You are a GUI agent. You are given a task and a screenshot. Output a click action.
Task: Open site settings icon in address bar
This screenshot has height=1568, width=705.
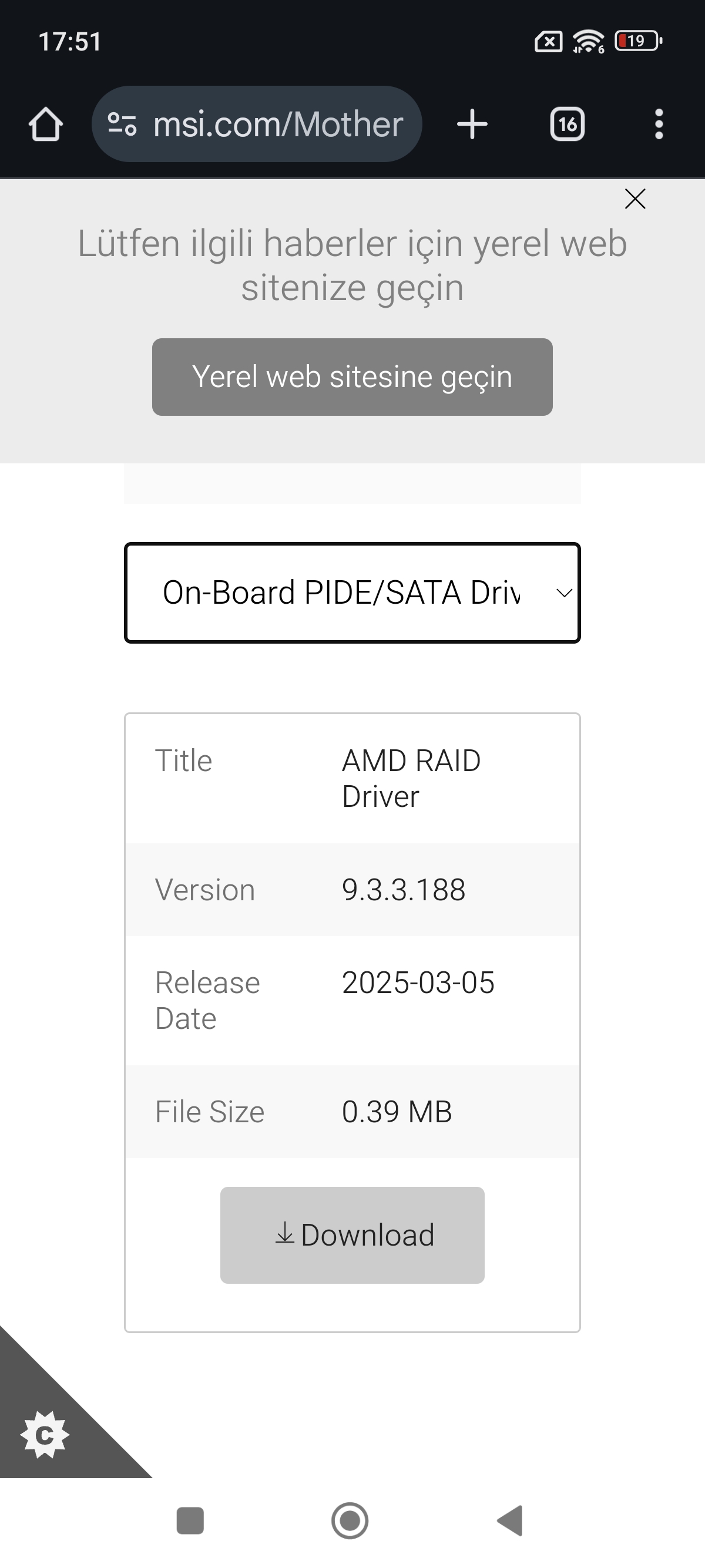pyautogui.click(x=122, y=124)
